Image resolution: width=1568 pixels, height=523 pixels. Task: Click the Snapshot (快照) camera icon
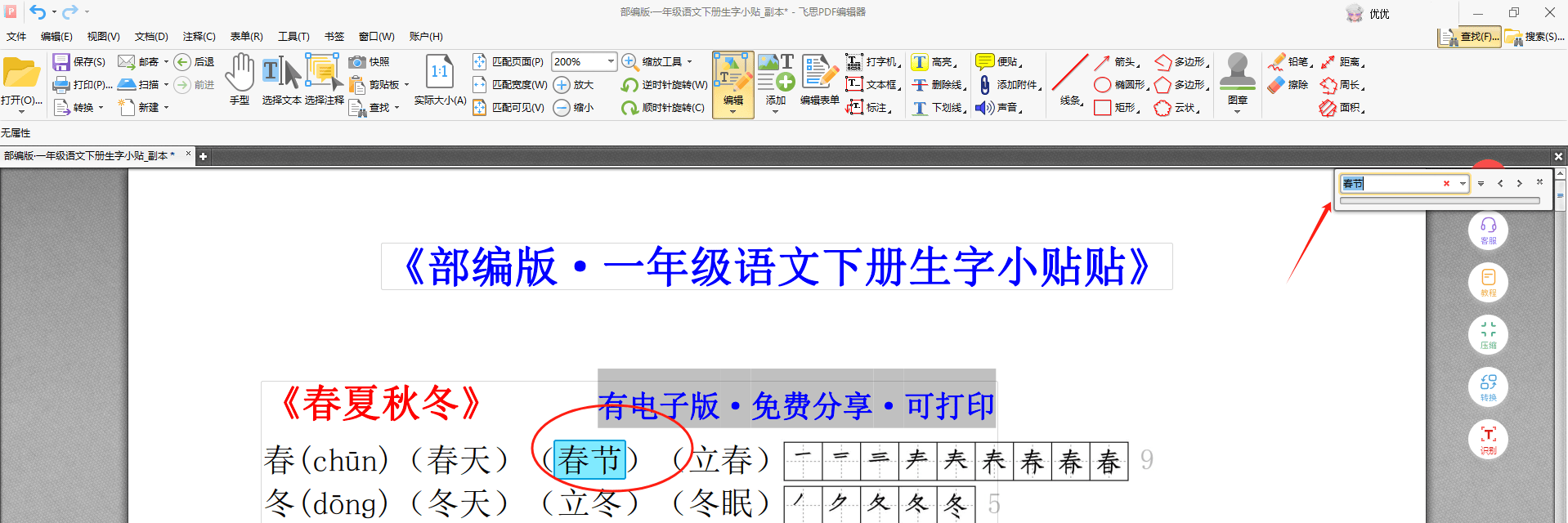click(x=357, y=62)
